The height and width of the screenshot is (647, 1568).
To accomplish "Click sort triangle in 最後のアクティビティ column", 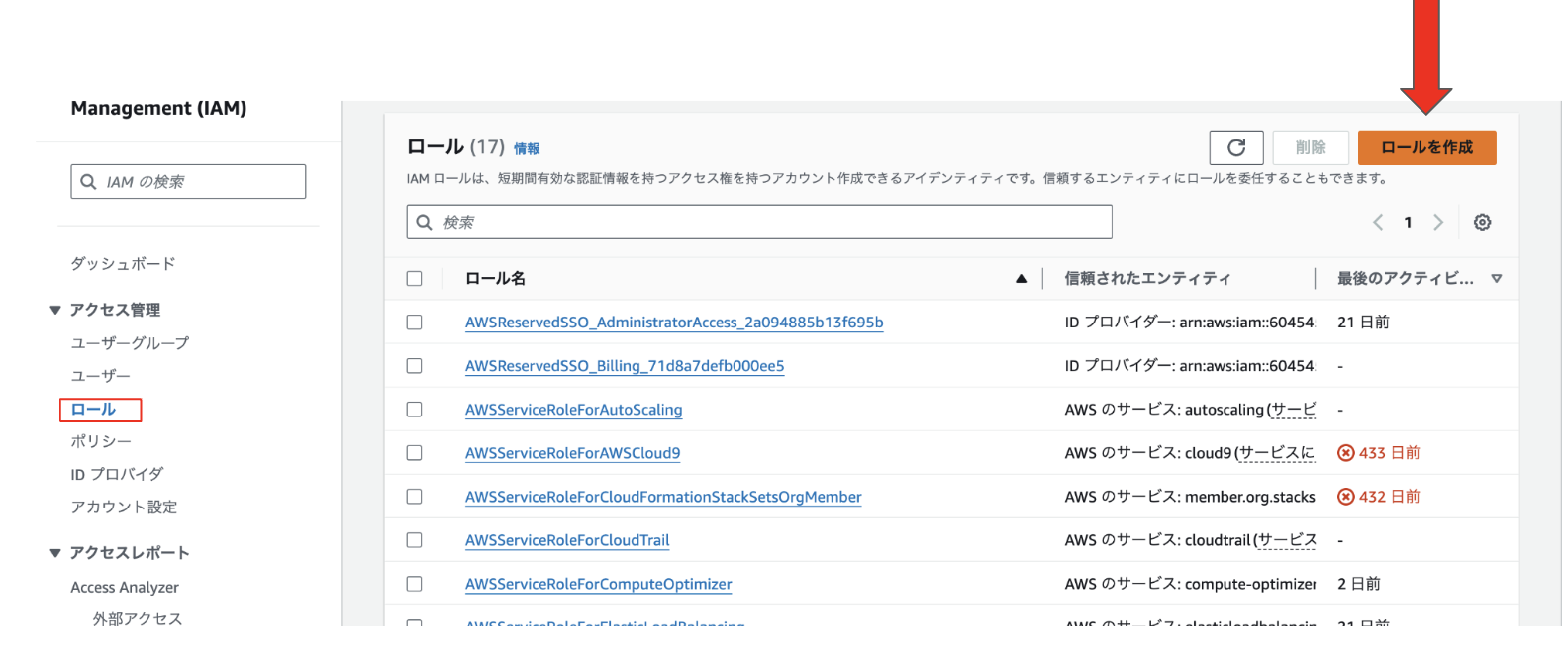I will coord(1496,279).
